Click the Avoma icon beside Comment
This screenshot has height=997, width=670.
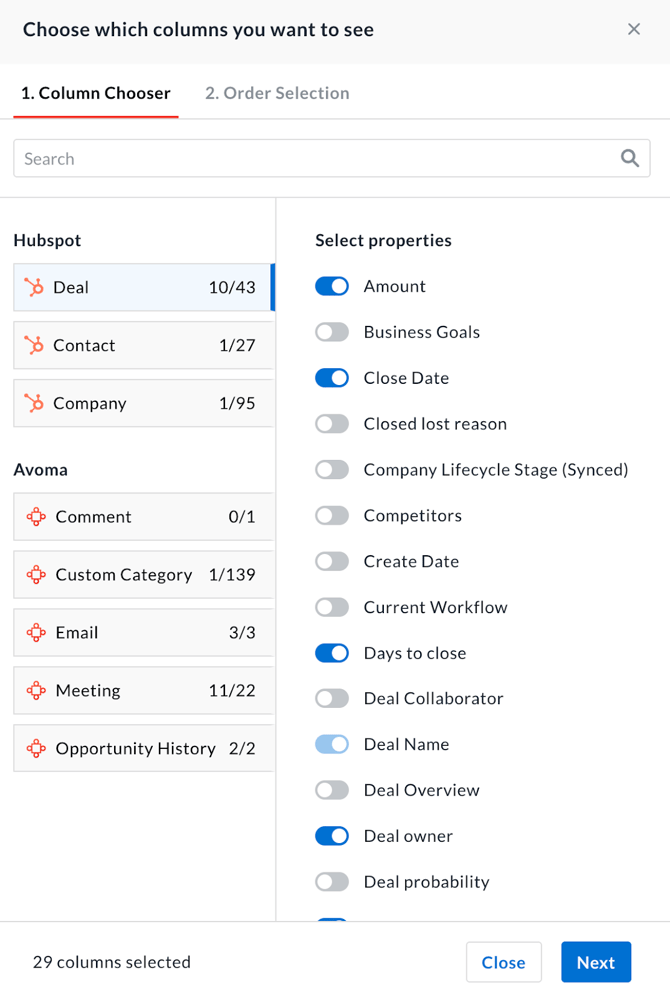(36, 517)
